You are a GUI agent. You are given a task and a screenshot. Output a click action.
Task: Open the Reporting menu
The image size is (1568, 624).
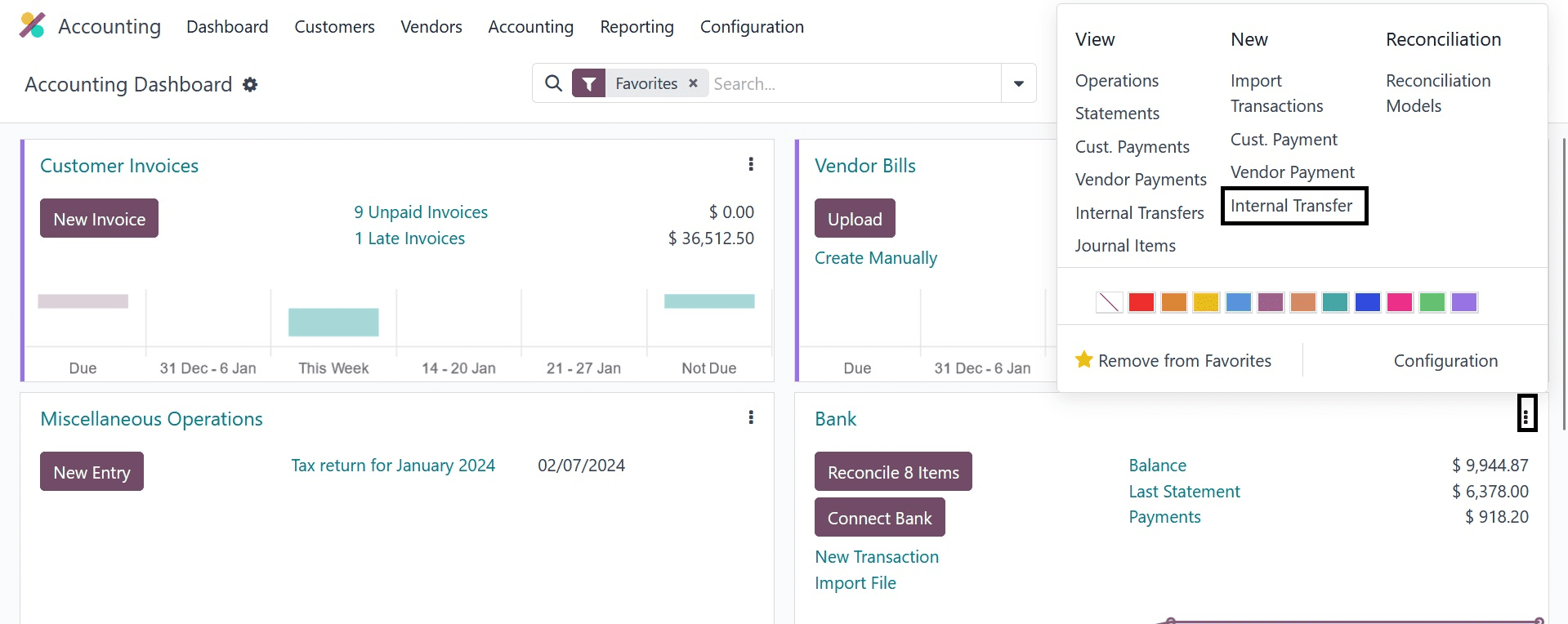637,27
